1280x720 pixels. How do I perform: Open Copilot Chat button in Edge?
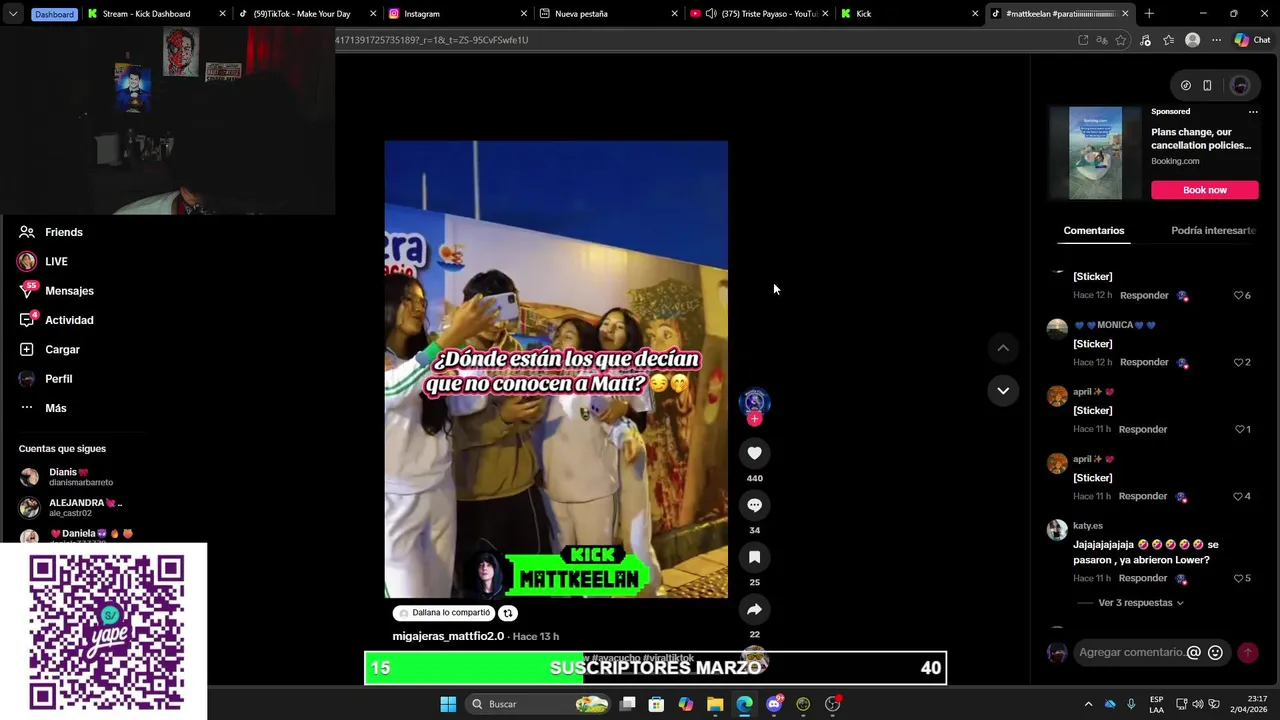pos(1252,40)
